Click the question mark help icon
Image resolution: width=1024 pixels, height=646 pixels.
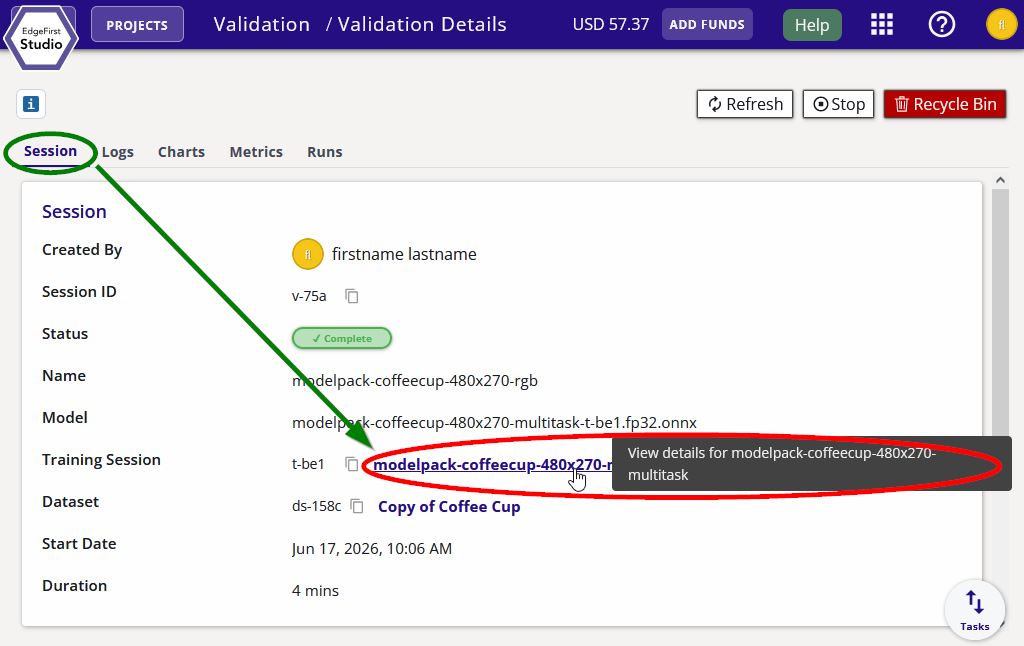click(942, 25)
